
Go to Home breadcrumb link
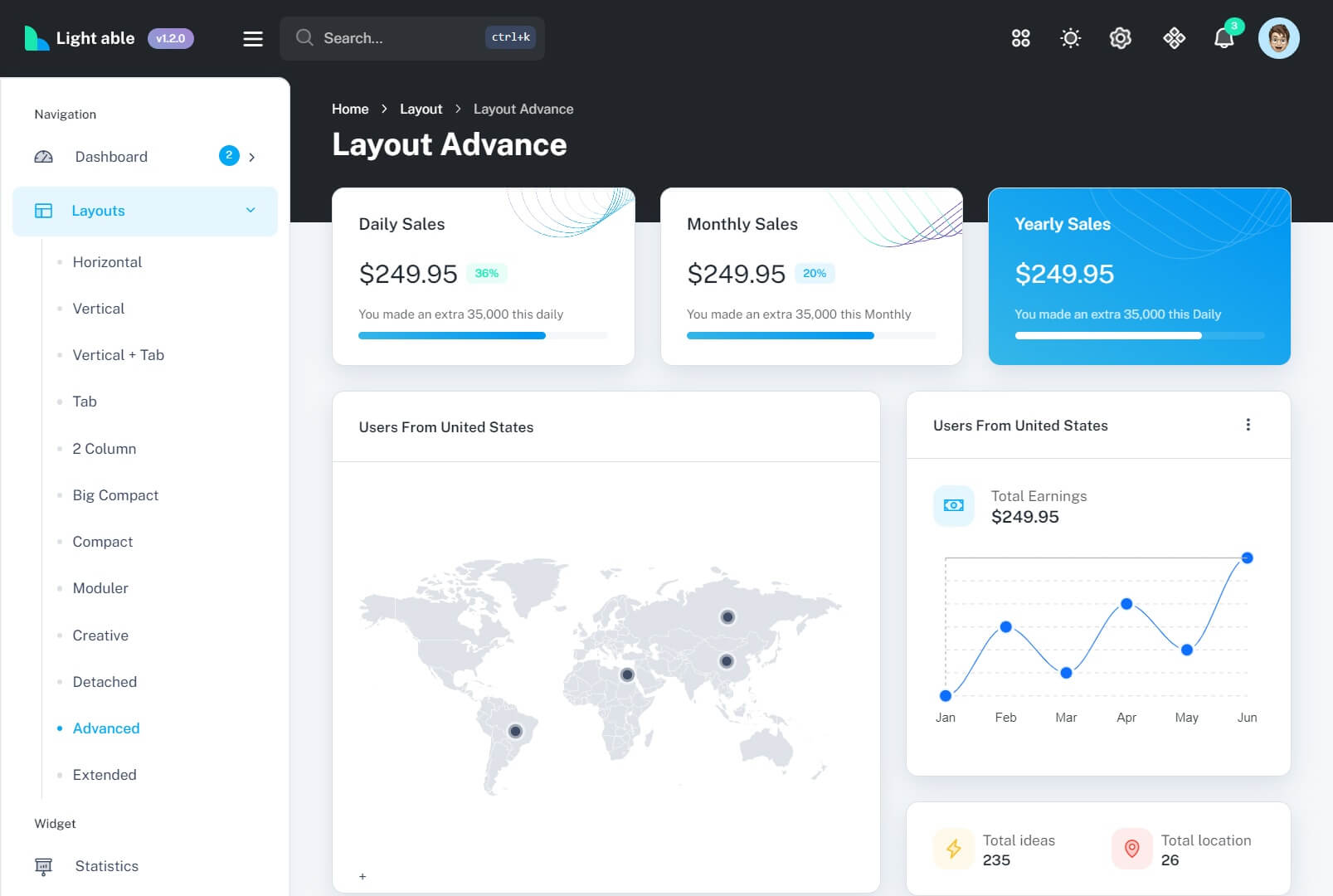(350, 109)
